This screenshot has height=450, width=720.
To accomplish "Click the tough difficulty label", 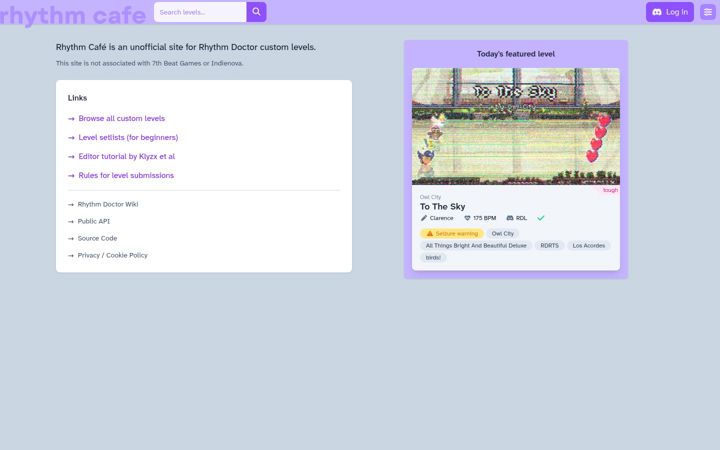I will 610,190.
